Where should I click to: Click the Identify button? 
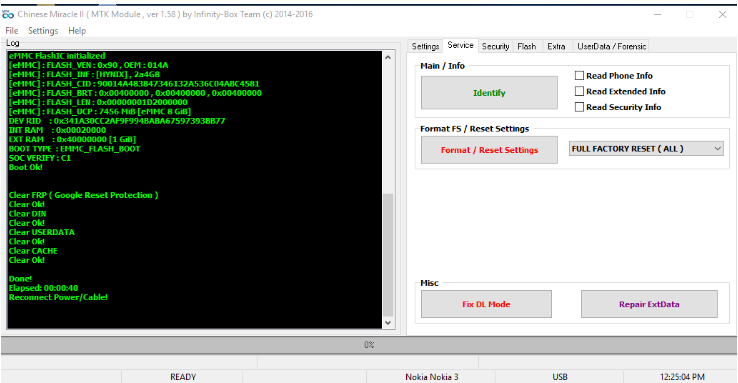pos(489,93)
